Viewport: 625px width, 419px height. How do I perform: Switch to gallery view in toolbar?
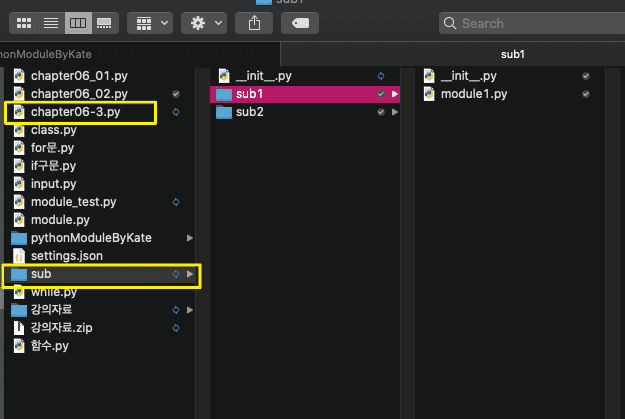coord(104,22)
